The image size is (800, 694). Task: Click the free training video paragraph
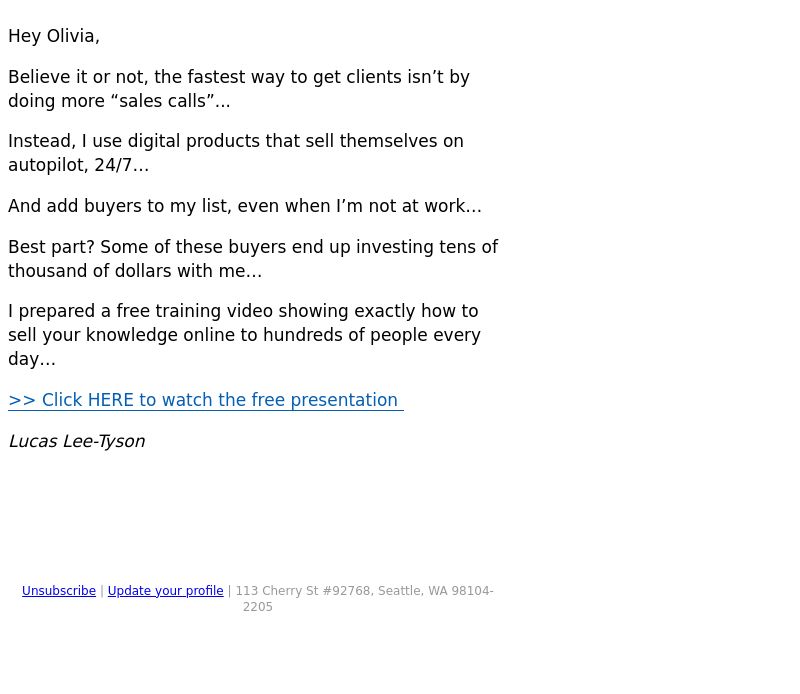pyautogui.click(x=244, y=335)
